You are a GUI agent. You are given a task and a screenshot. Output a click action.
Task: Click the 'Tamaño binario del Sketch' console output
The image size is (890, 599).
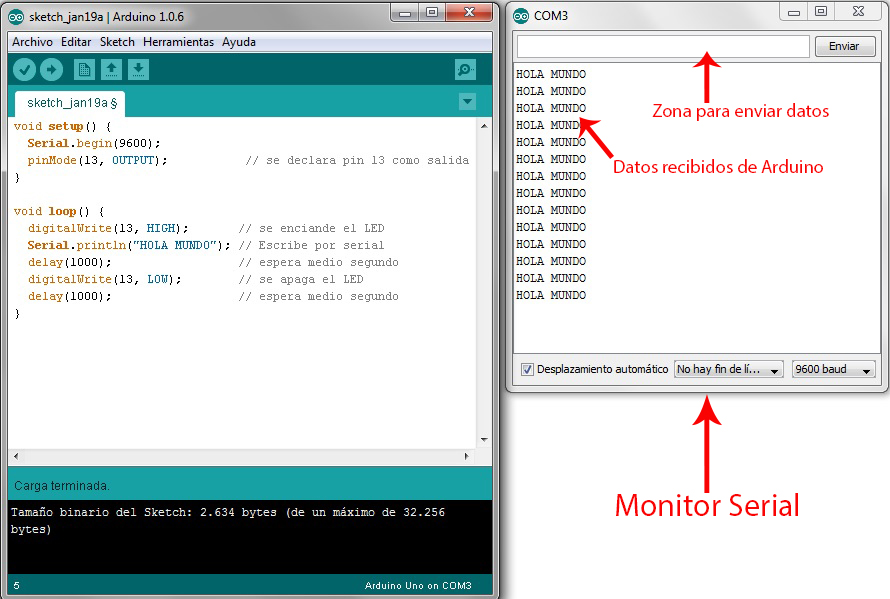coord(228,521)
